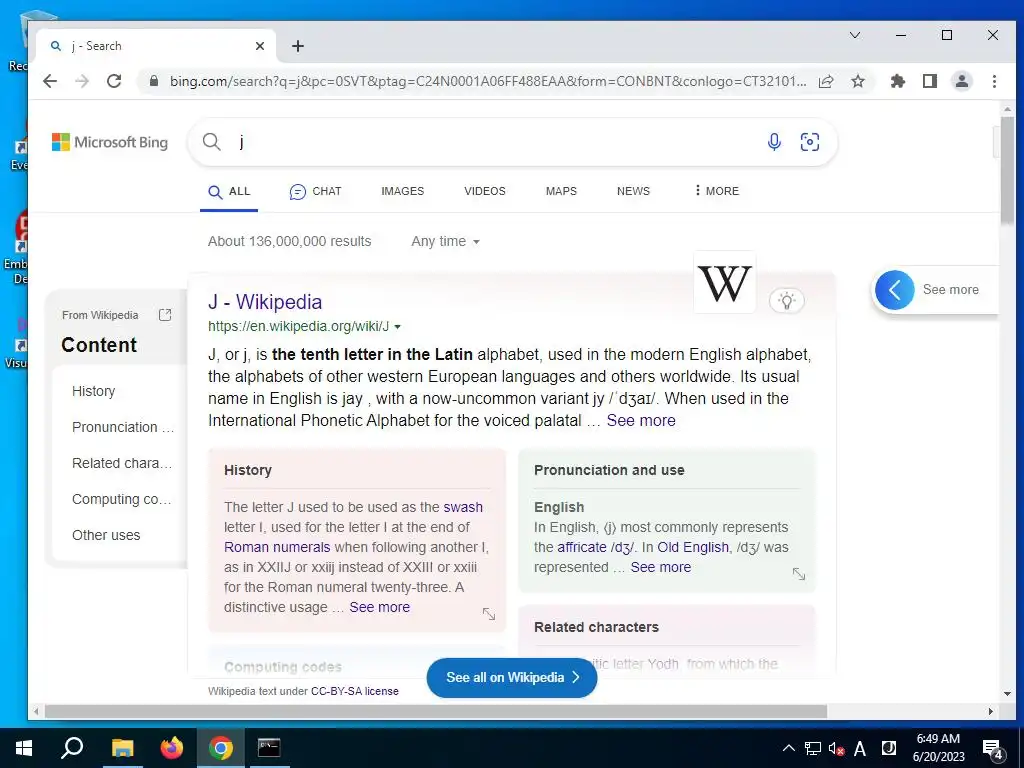
Task: Click the 'Old English' link
Action: (693, 547)
